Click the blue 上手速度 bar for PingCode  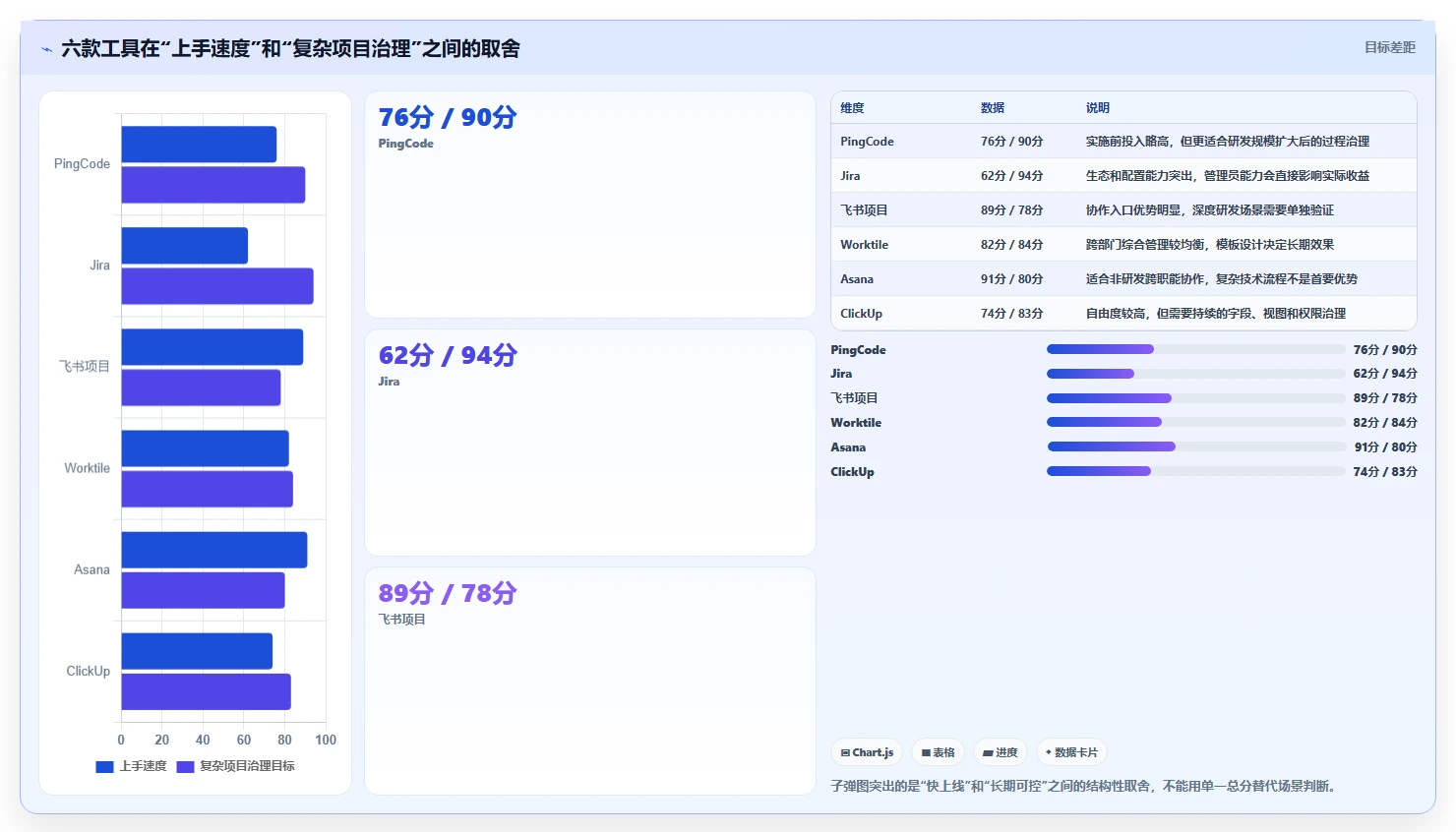[199, 145]
